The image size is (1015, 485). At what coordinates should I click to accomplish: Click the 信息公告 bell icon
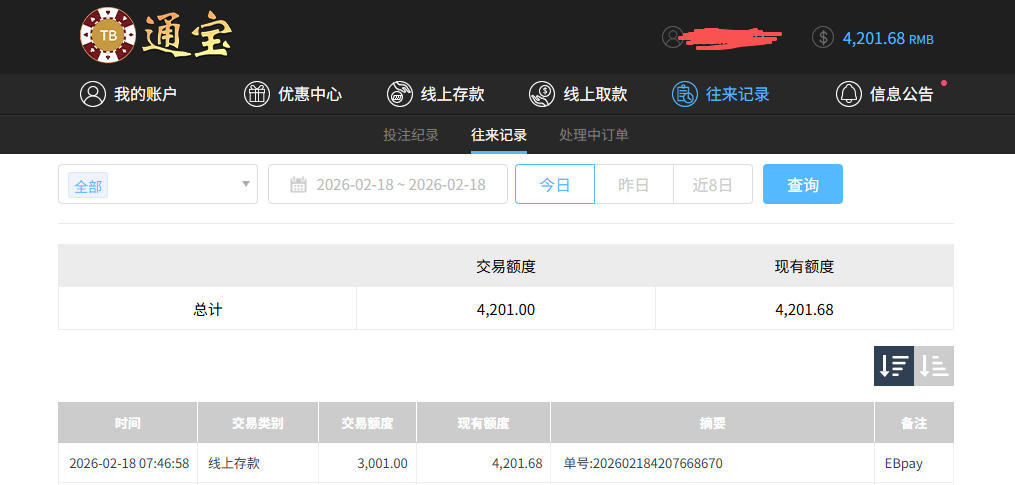(848, 94)
